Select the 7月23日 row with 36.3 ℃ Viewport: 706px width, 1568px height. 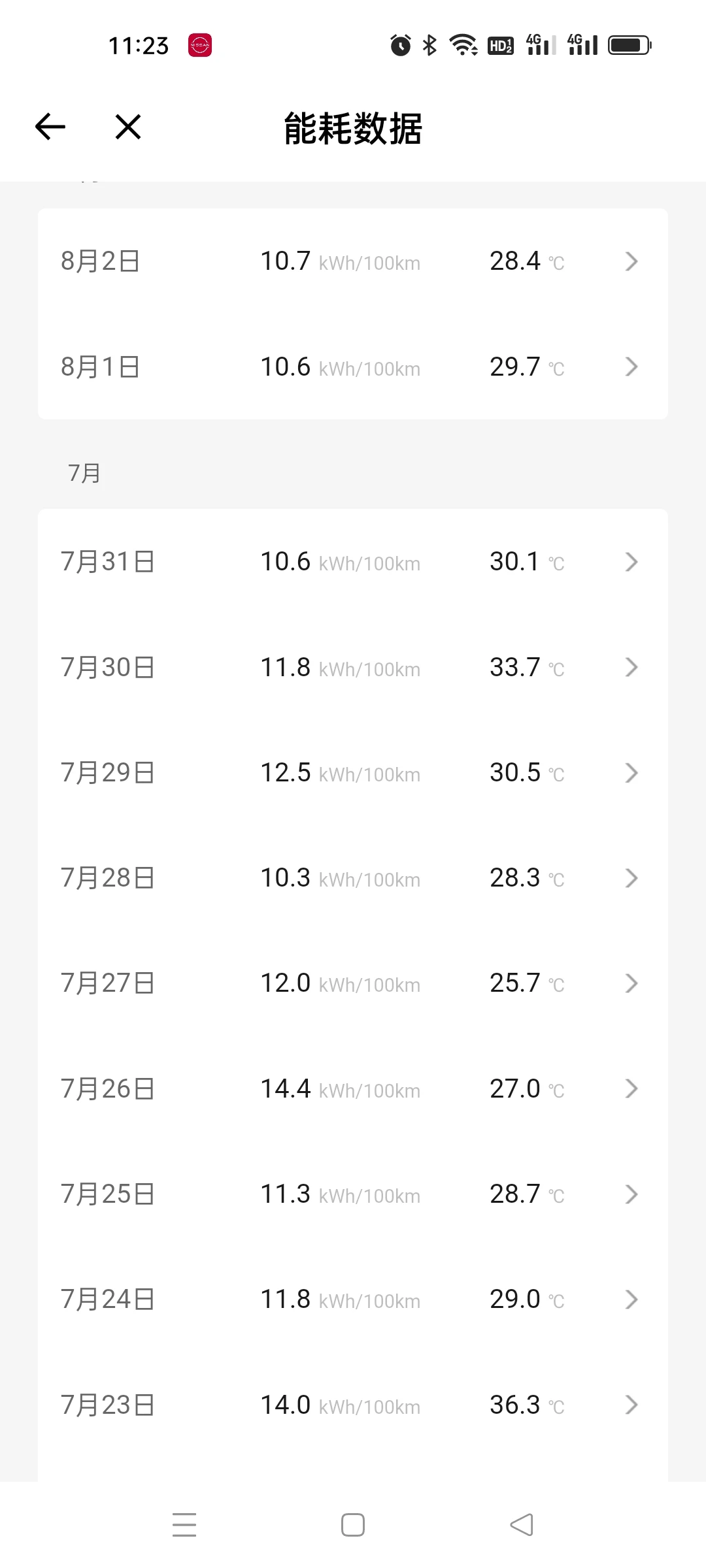[353, 1405]
